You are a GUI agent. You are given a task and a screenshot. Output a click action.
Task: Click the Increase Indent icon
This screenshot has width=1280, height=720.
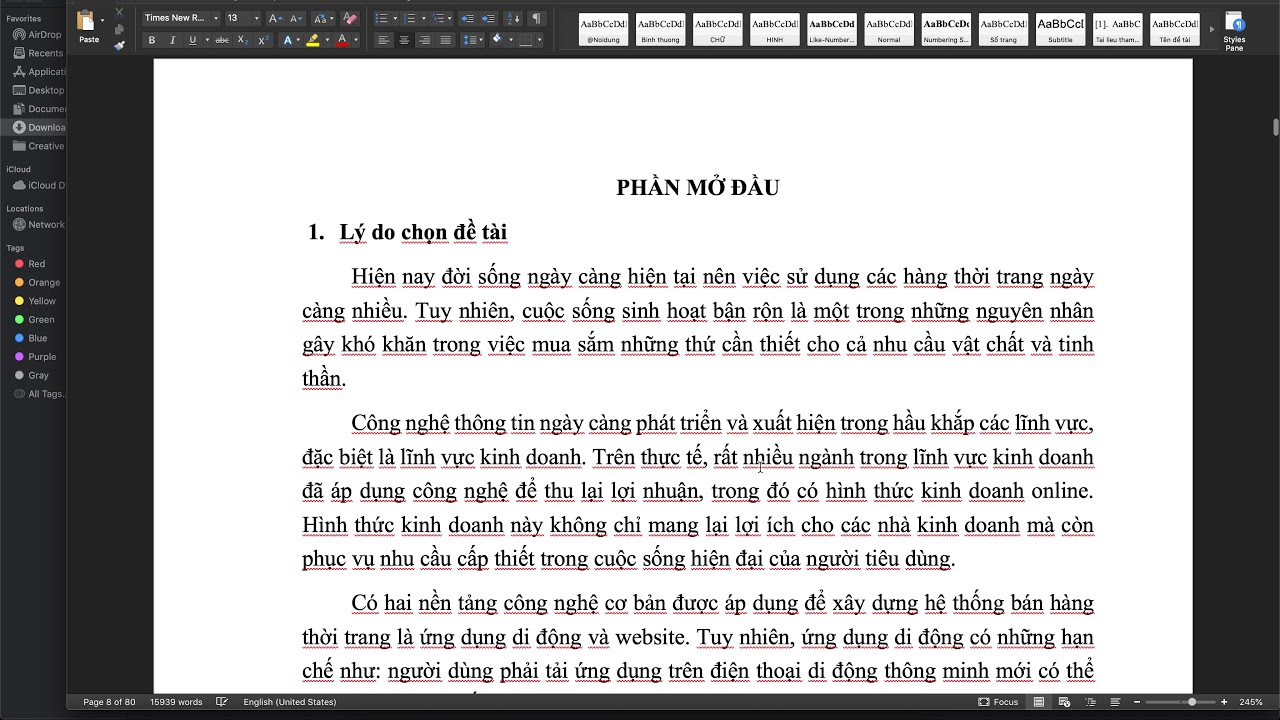[488, 18]
